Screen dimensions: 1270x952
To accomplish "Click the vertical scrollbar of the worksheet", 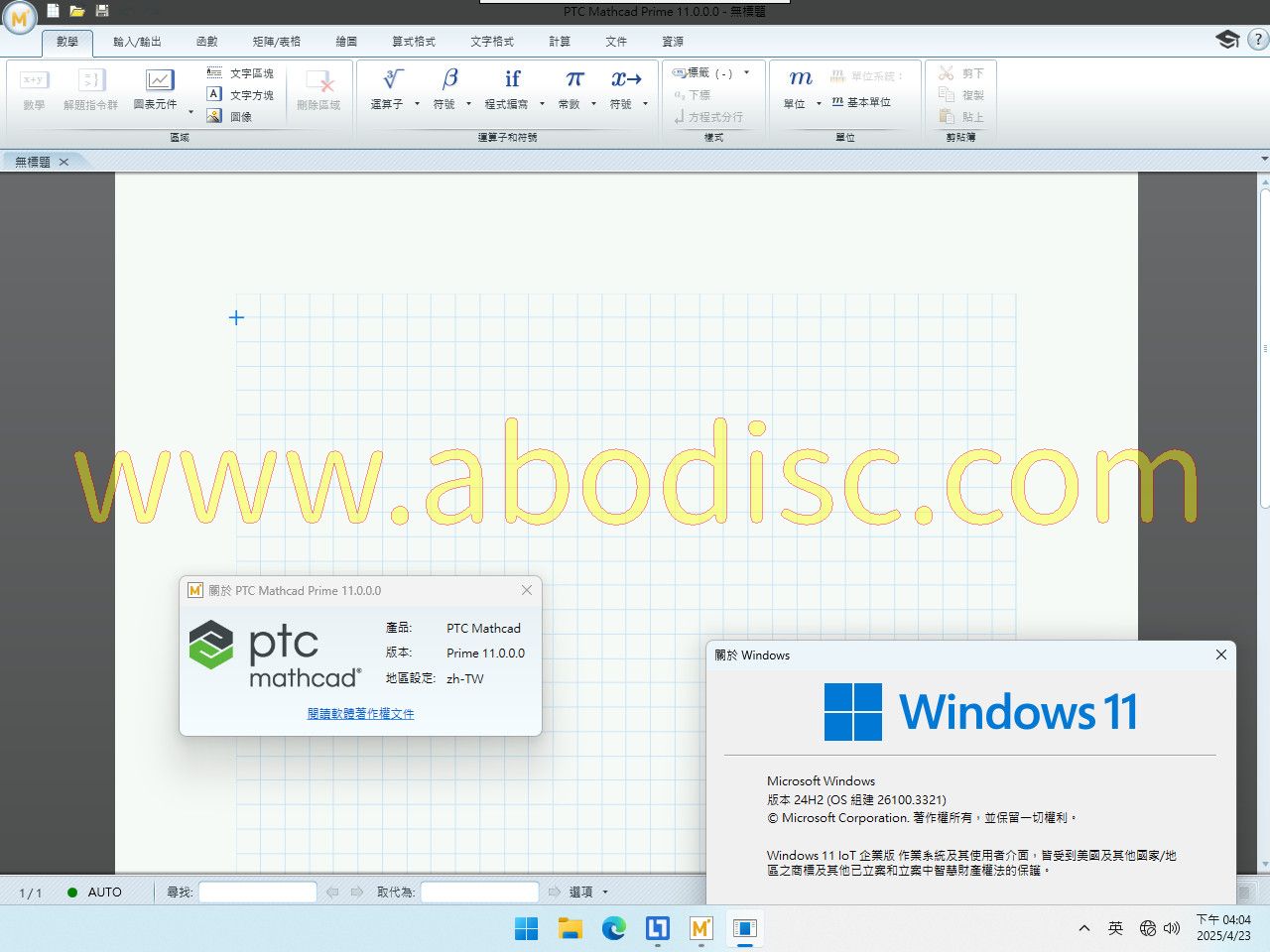I will 1264,347.
